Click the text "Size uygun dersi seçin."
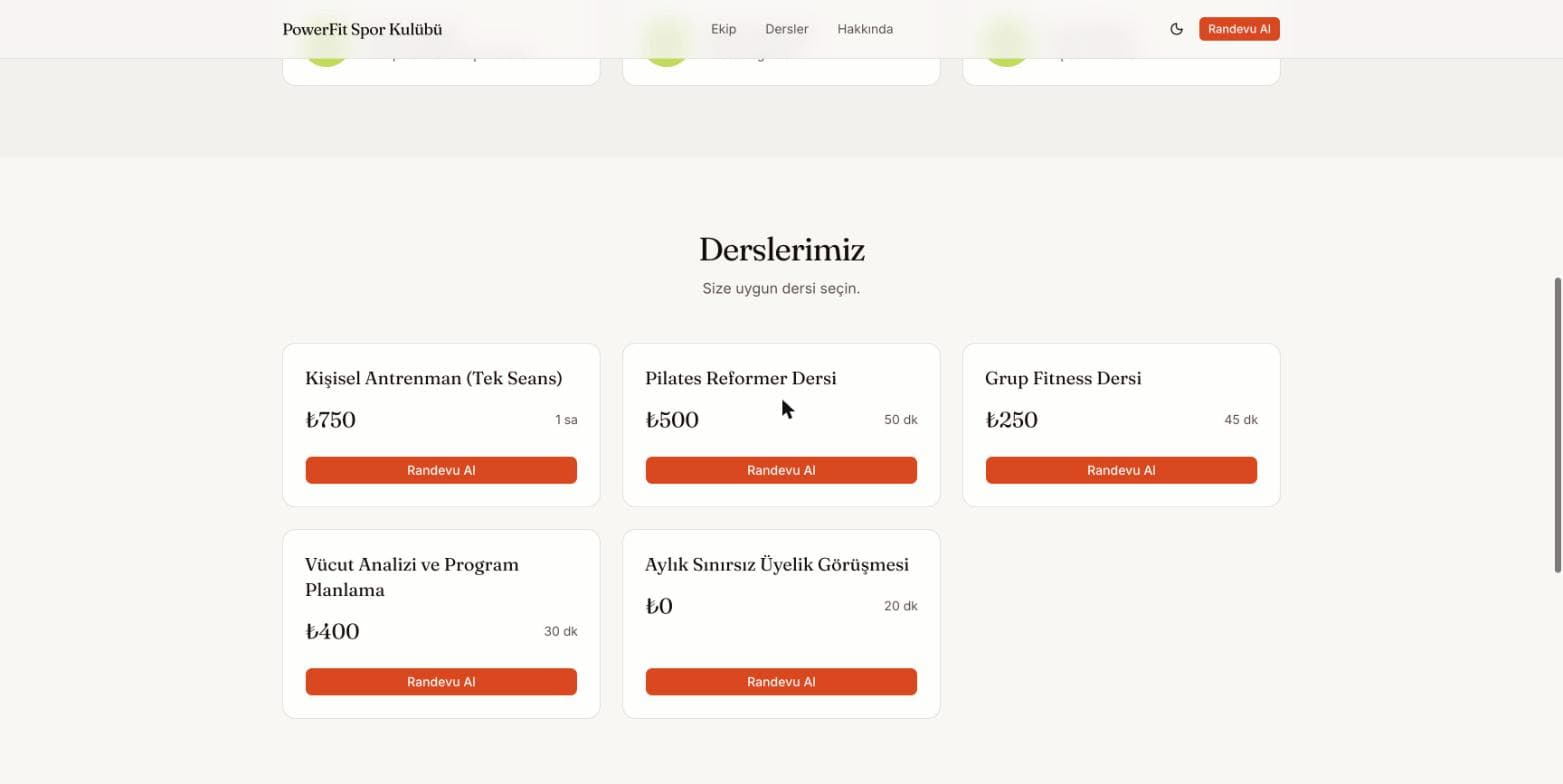 click(781, 288)
